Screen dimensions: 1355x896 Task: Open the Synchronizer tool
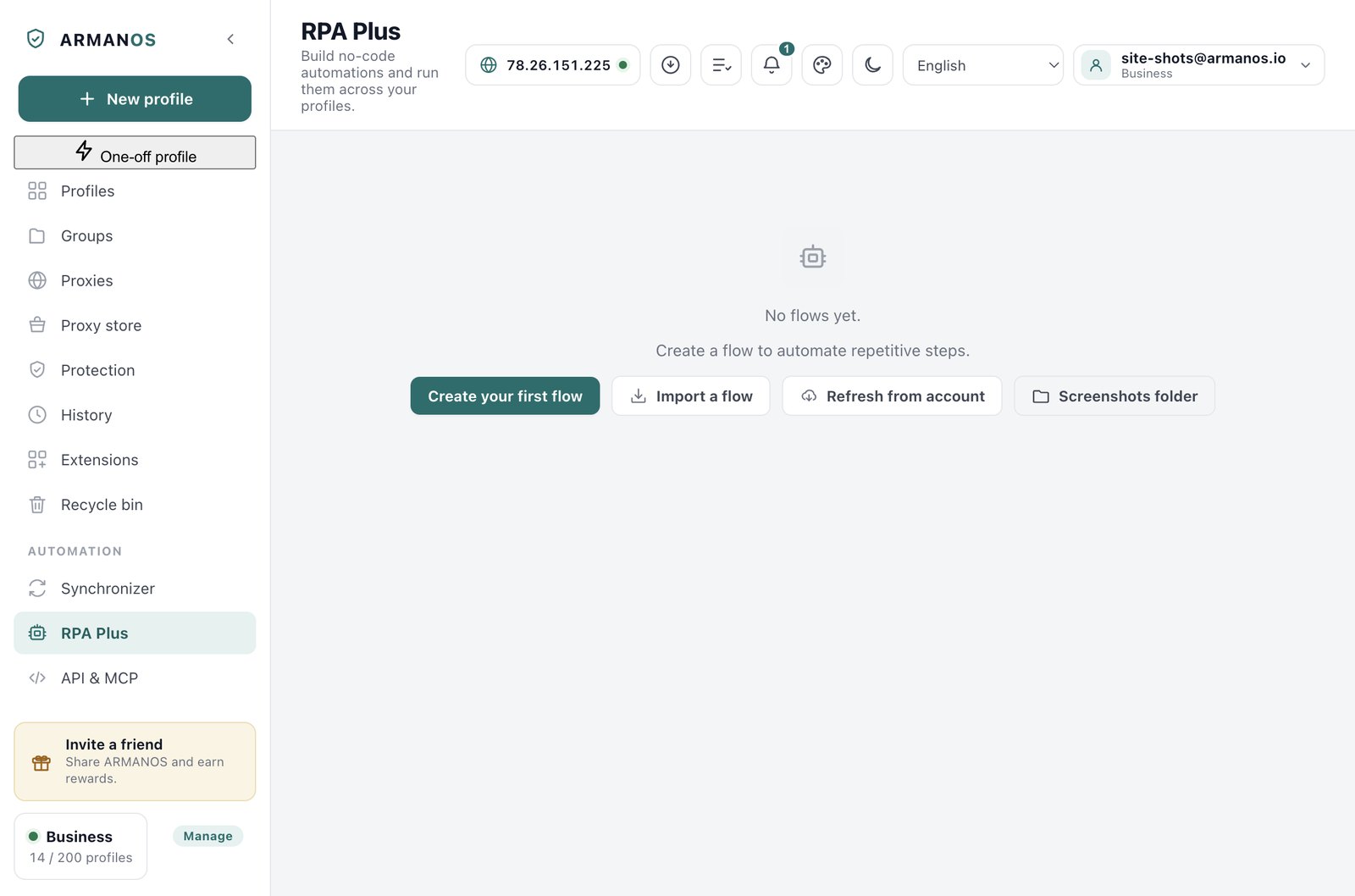click(x=135, y=589)
